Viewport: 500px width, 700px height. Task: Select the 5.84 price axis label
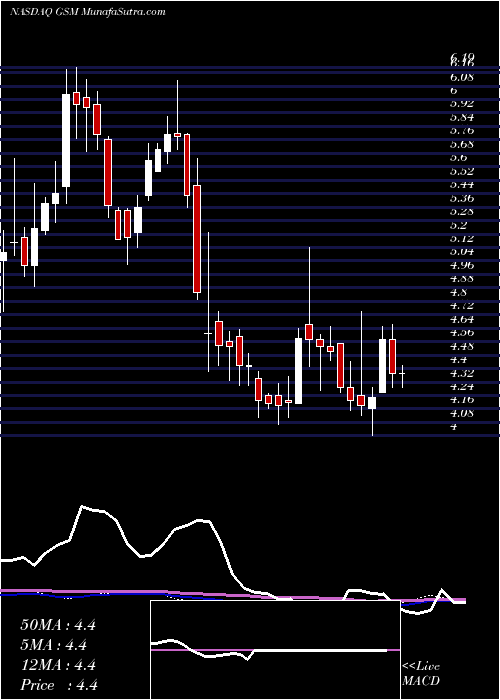click(462, 117)
